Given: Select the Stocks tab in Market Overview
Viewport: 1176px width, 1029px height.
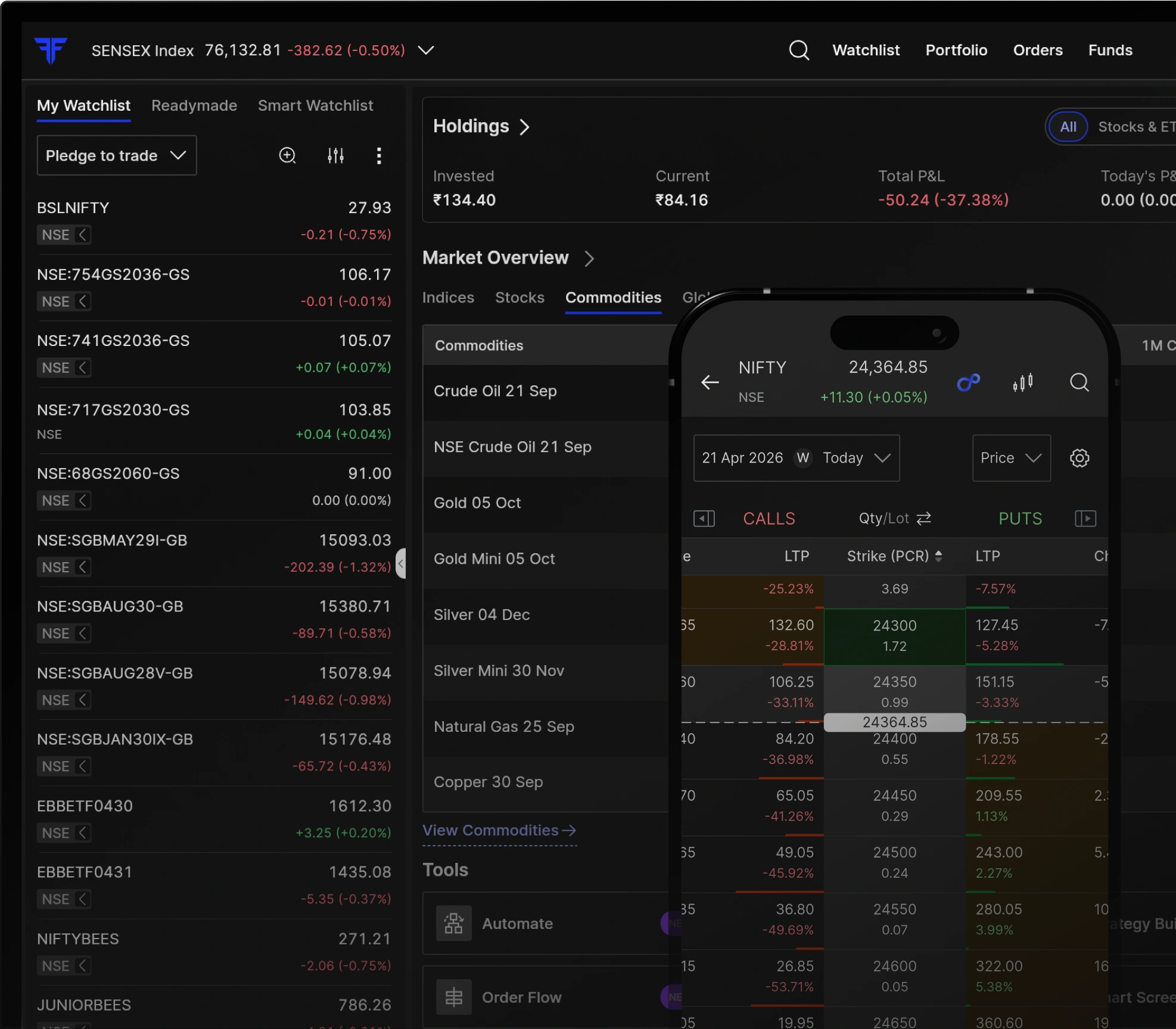Looking at the screenshot, I should [x=519, y=298].
